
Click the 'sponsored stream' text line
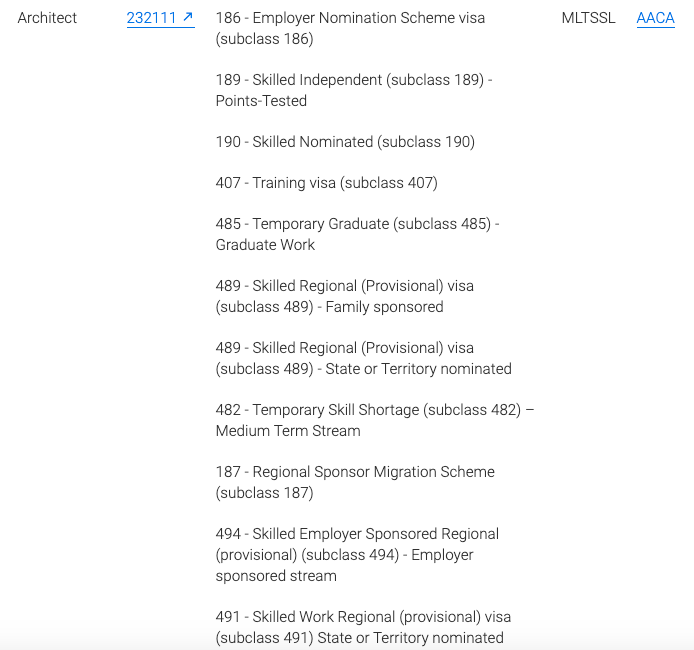pyautogui.click(x=276, y=576)
